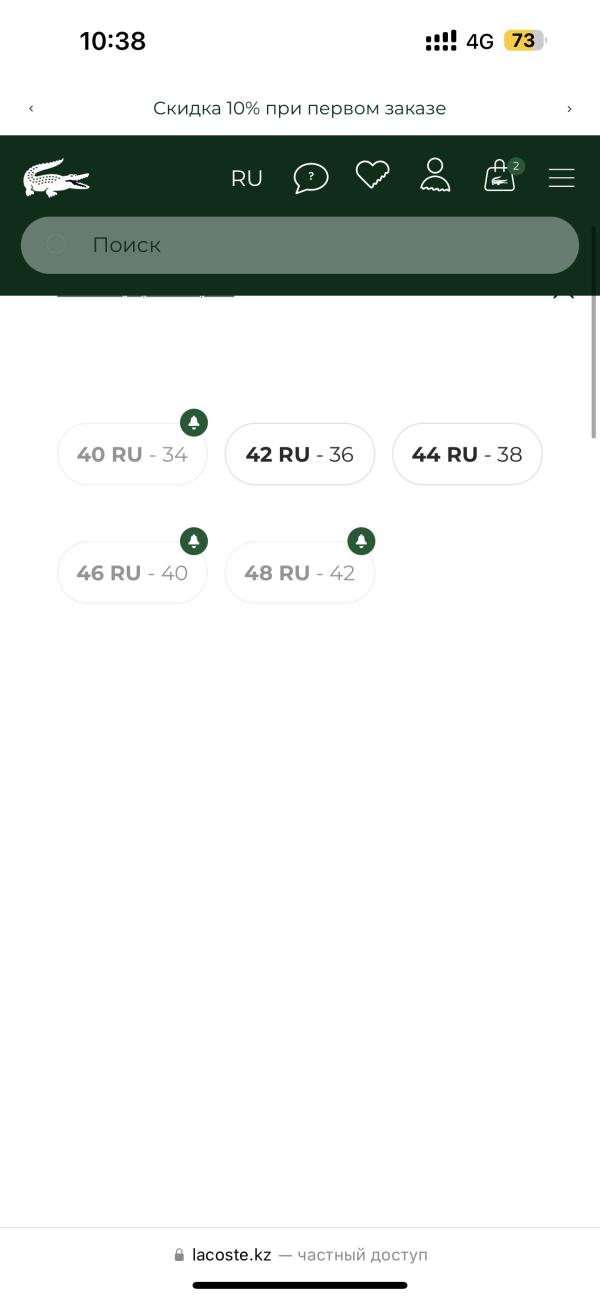Select size 40 RU - 34

132,454
